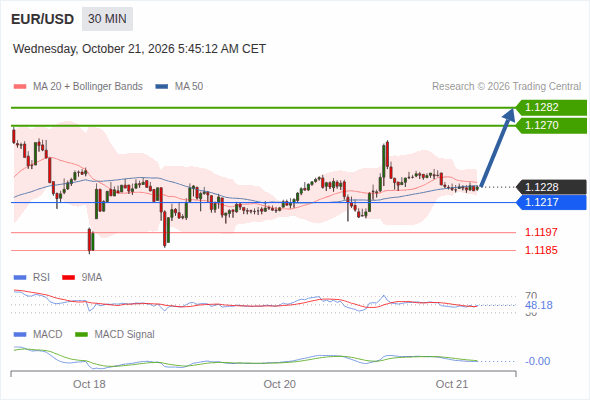Click the 1.1185 support level label
This screenshot has width=590, height=400.
pos(541,250)
